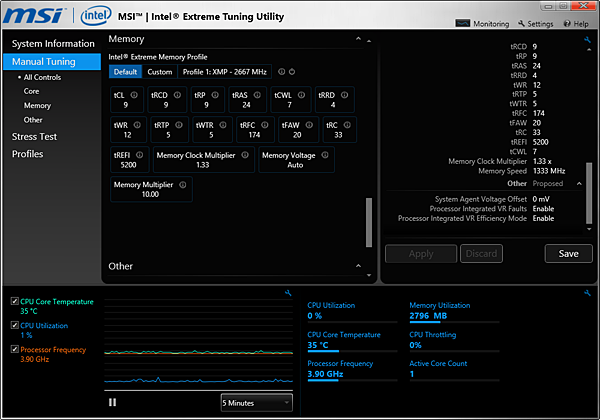Expand the Other section at the bottom
This screenshot has width=600, height=420.
click(x=357, y=266)
